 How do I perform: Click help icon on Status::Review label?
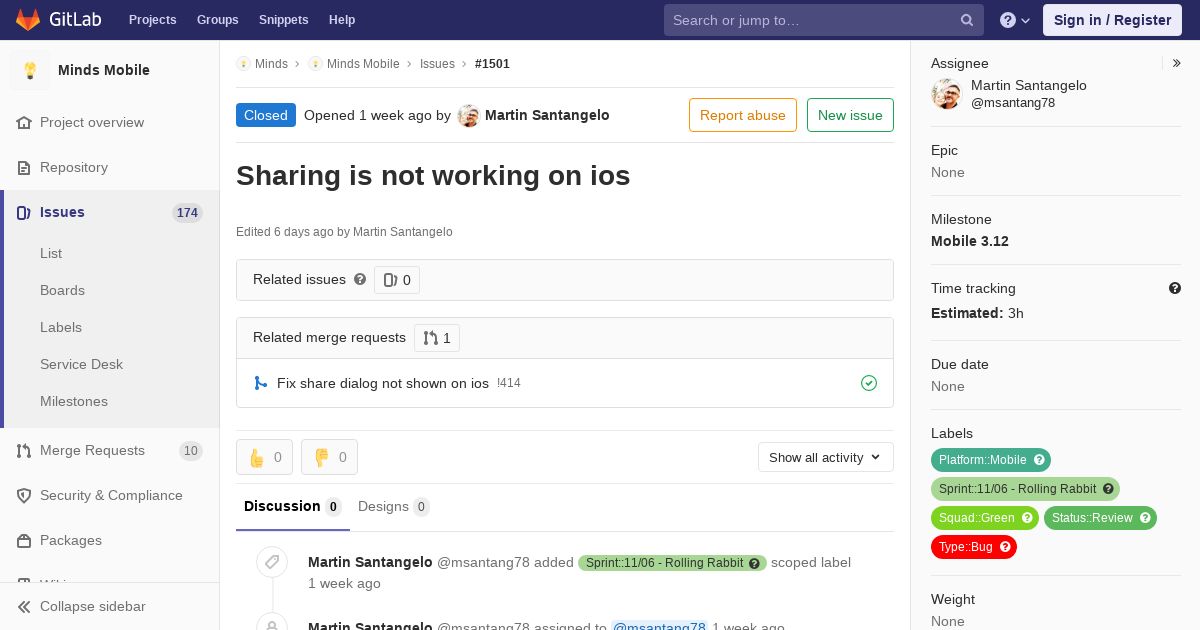(x=1145, y=518)
